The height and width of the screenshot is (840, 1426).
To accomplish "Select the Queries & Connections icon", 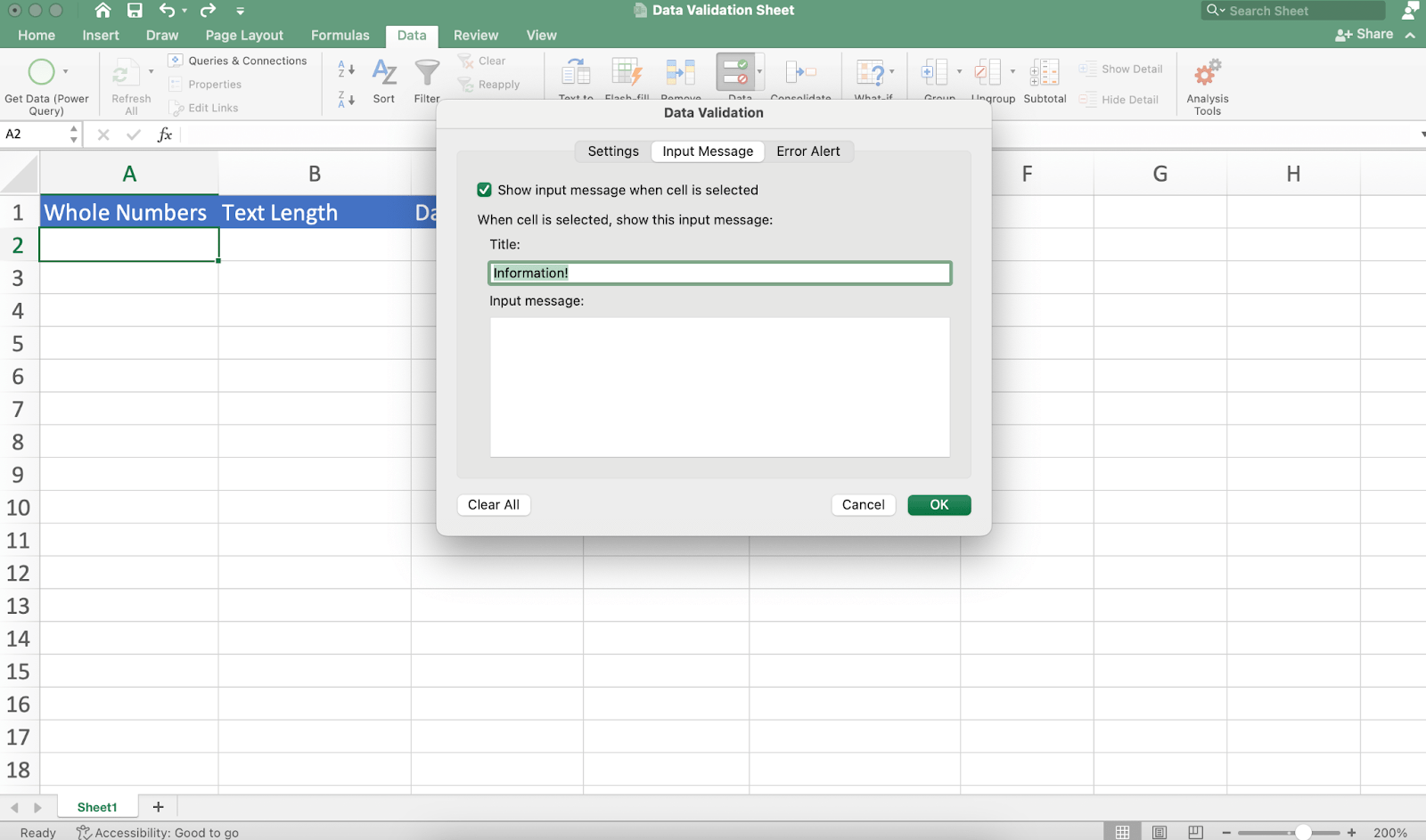I will pos(175,60).
